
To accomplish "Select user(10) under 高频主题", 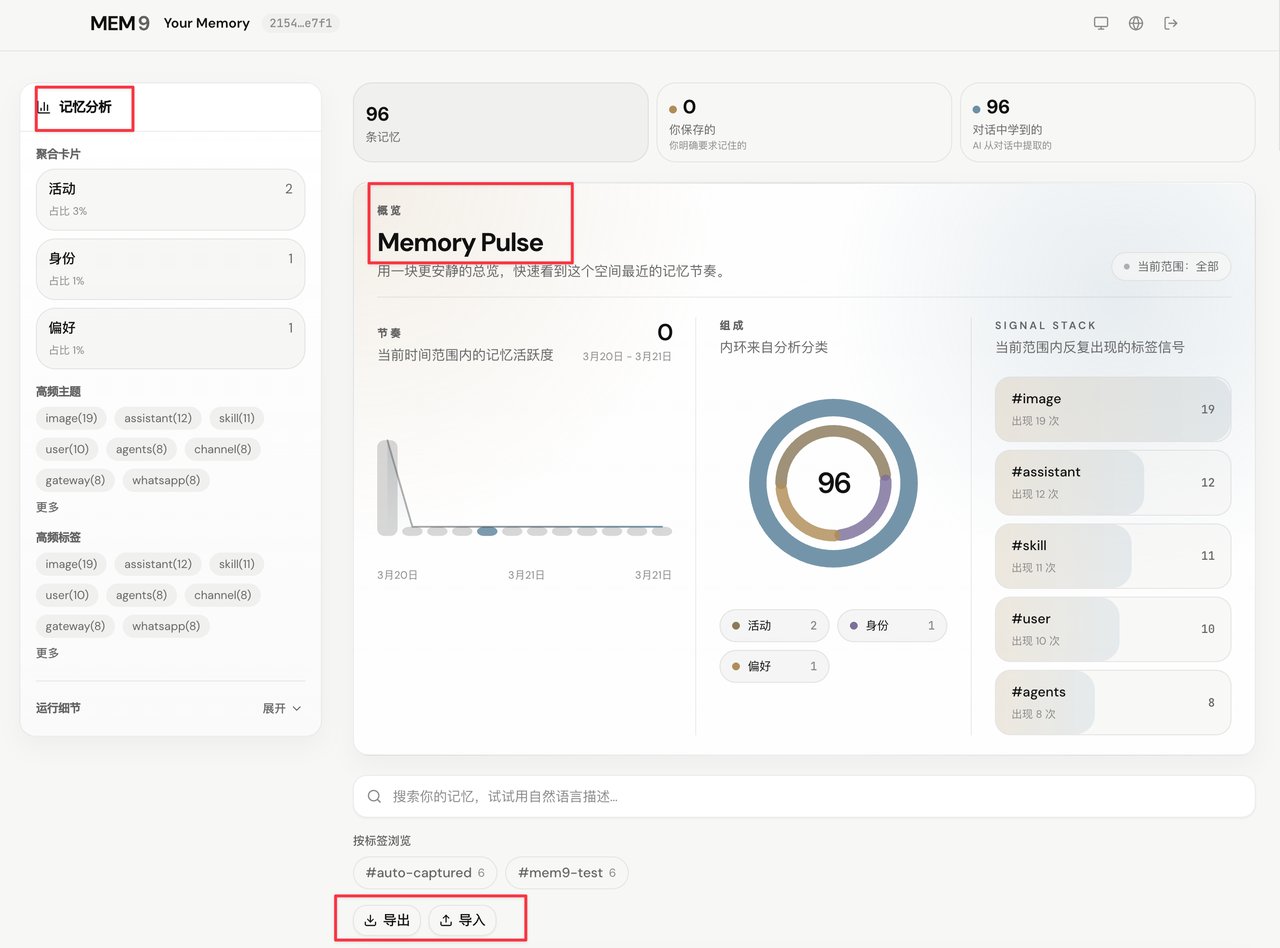I will 67,449.
